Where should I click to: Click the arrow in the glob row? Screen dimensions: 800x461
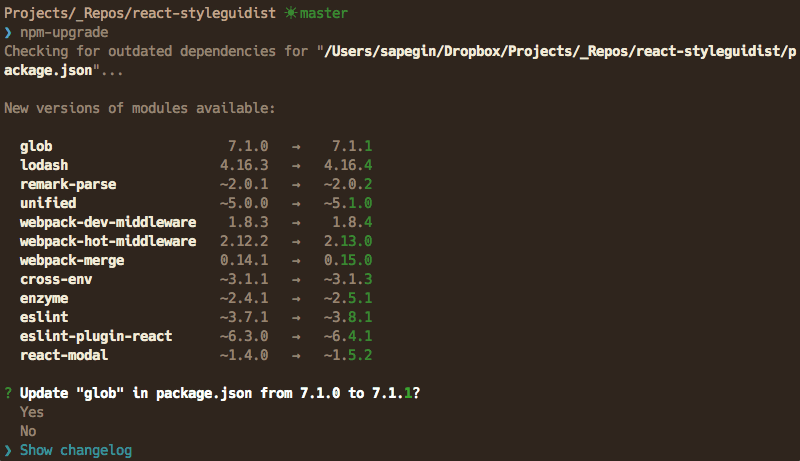click(296, 147)
